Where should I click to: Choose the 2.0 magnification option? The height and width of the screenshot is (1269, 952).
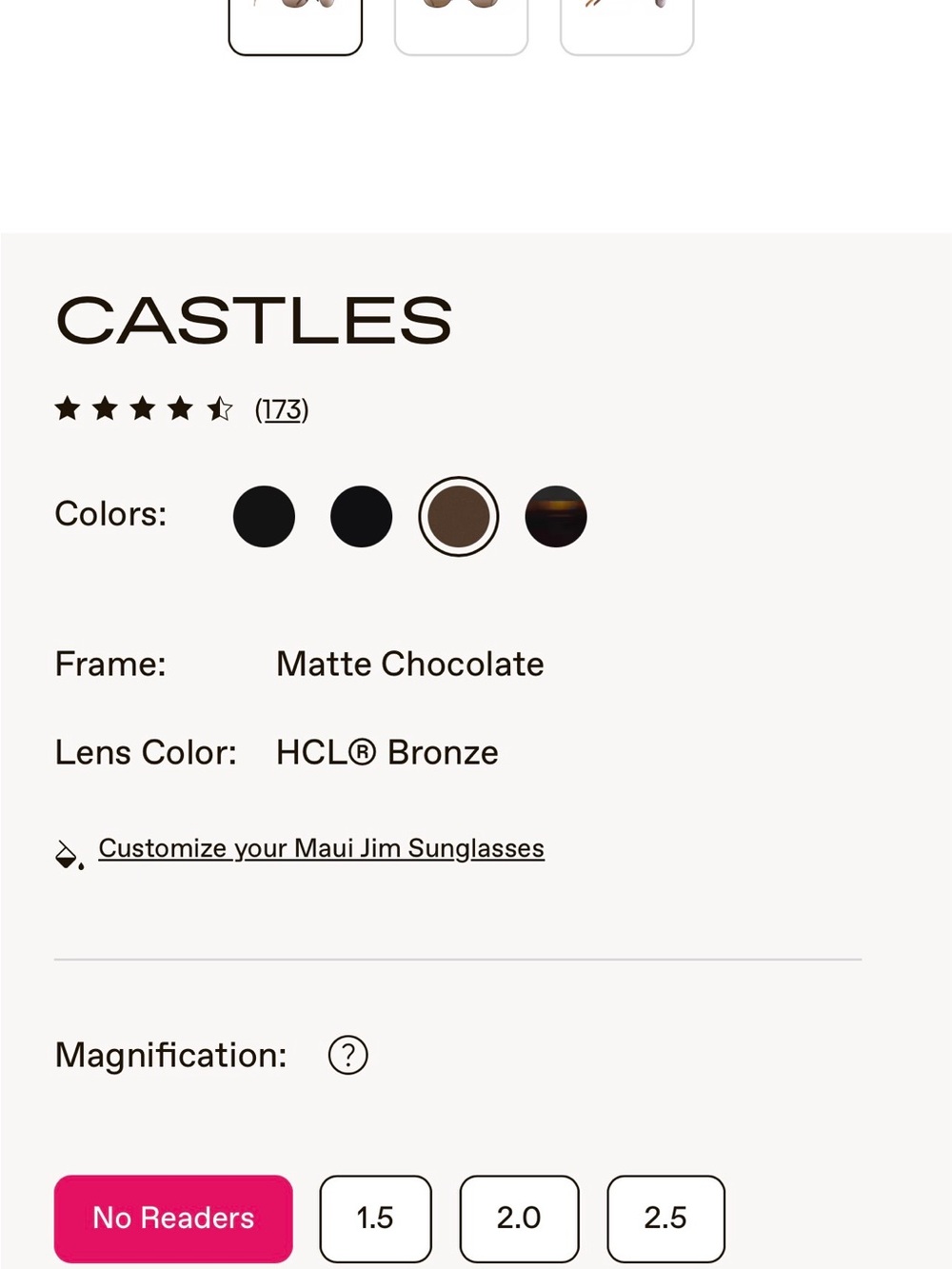tap(519, 1219)
